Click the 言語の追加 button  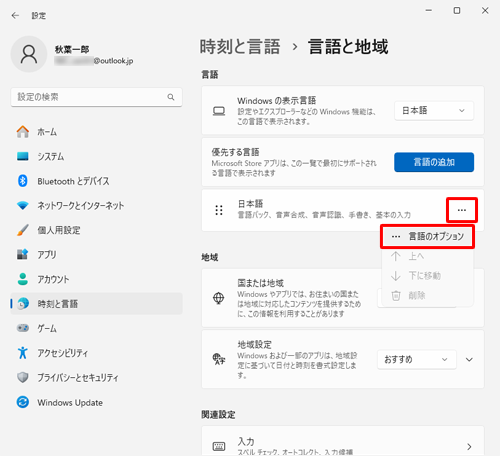coord(434,162)
